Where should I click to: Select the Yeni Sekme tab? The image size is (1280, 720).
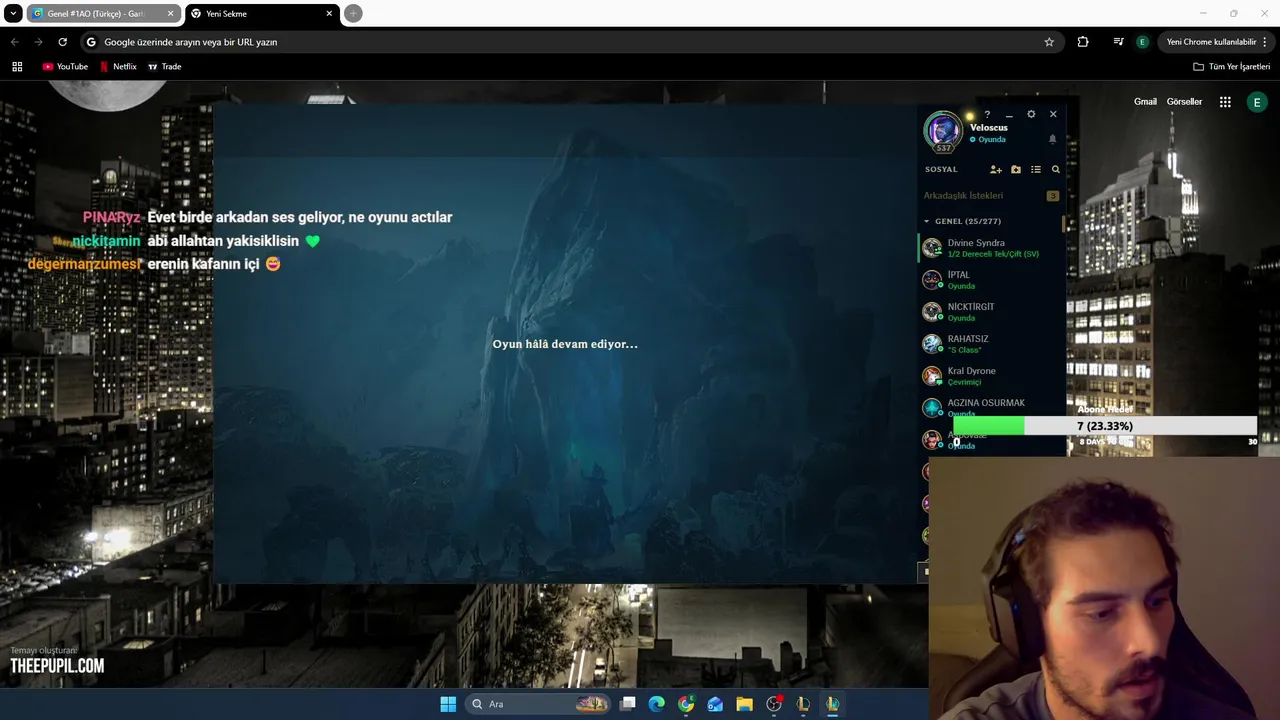click(260, 14)
